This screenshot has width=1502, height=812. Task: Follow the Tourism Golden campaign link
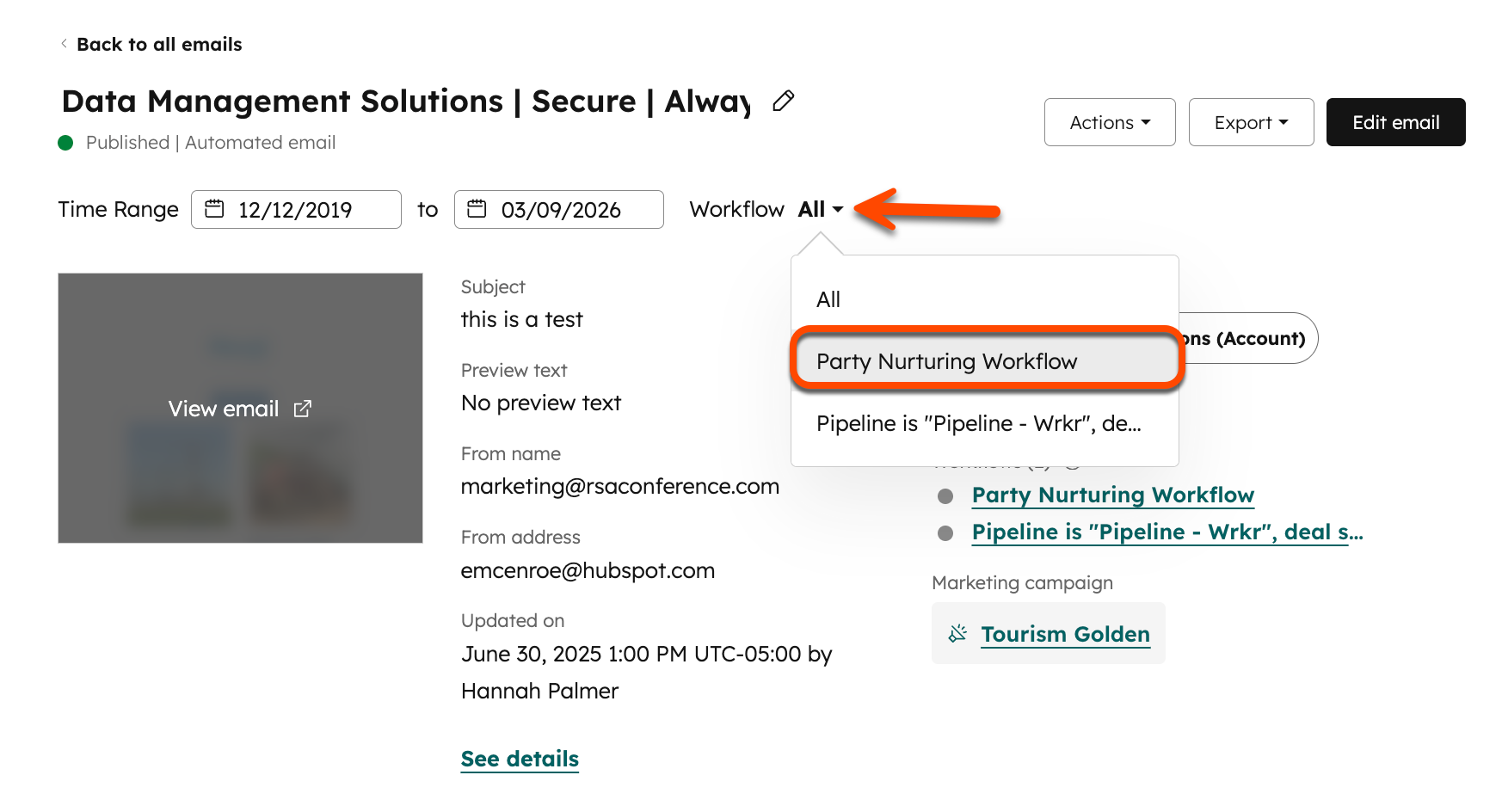1065,633
